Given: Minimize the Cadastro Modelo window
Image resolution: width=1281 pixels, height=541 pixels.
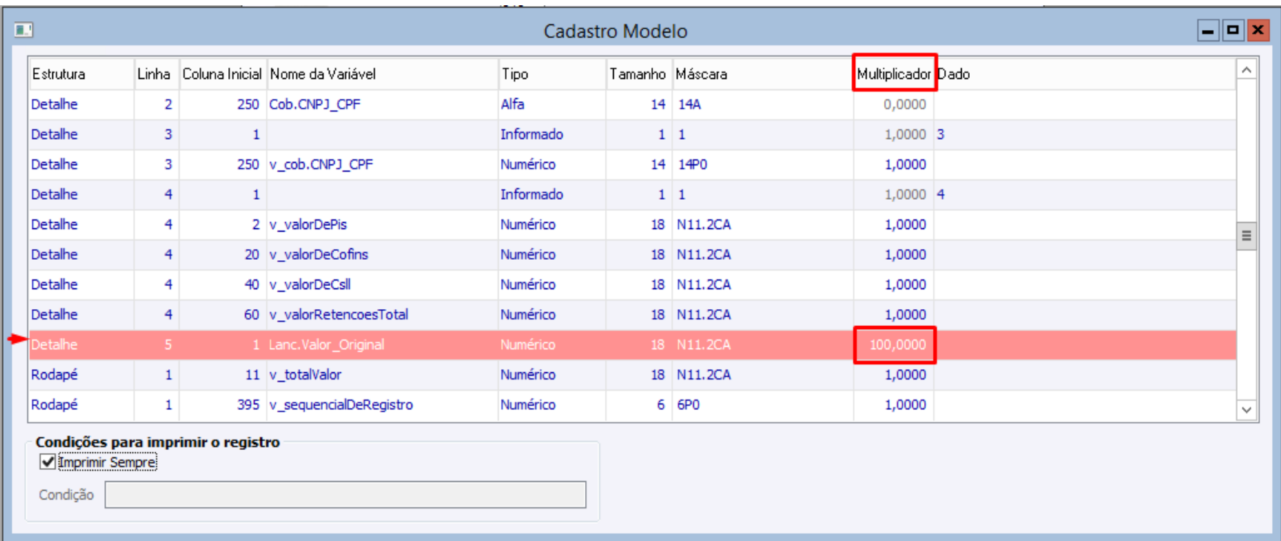Looking at the screenshot, I should click(1209, 31).
